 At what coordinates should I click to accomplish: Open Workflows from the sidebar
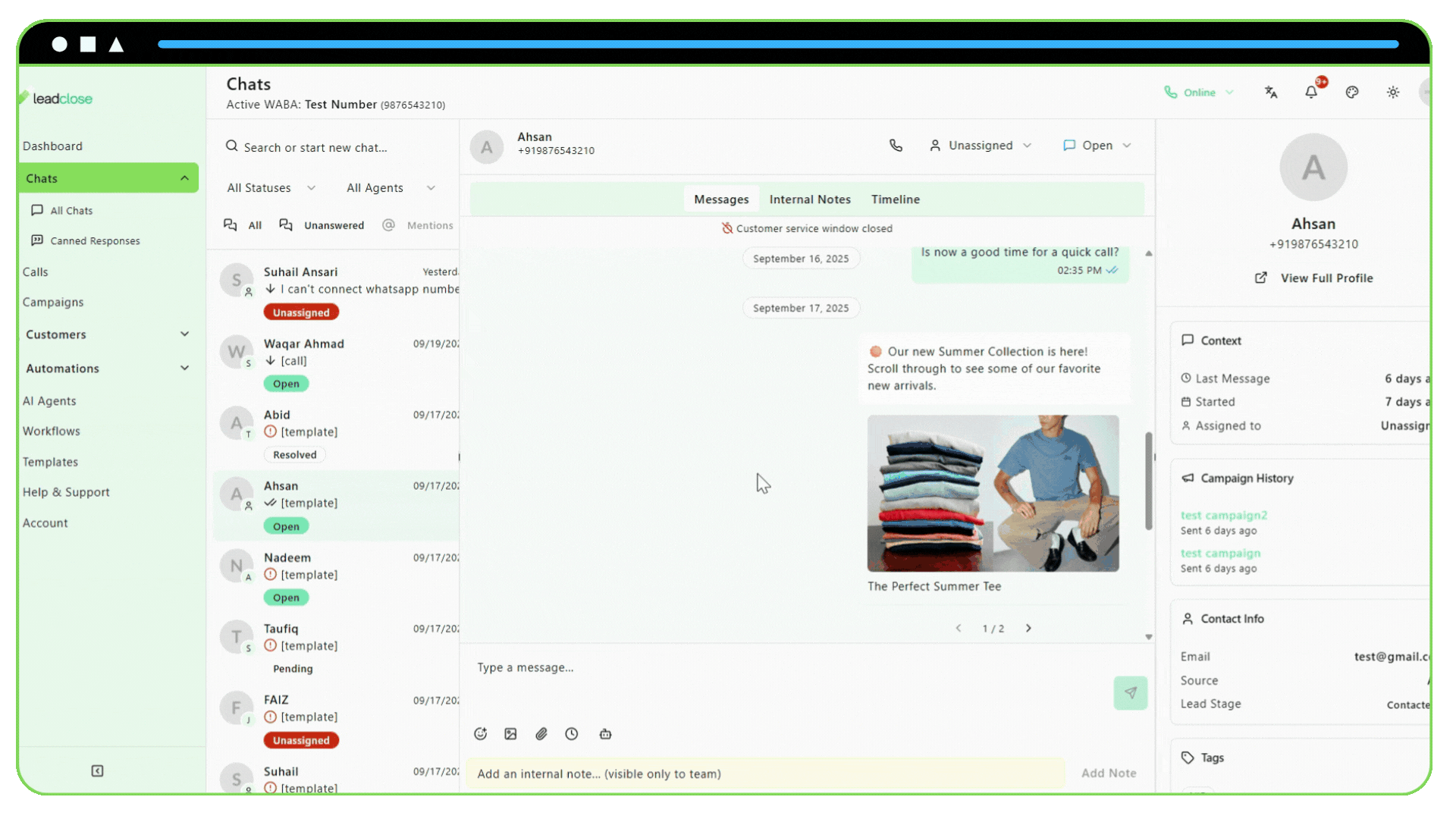point(52,431)
